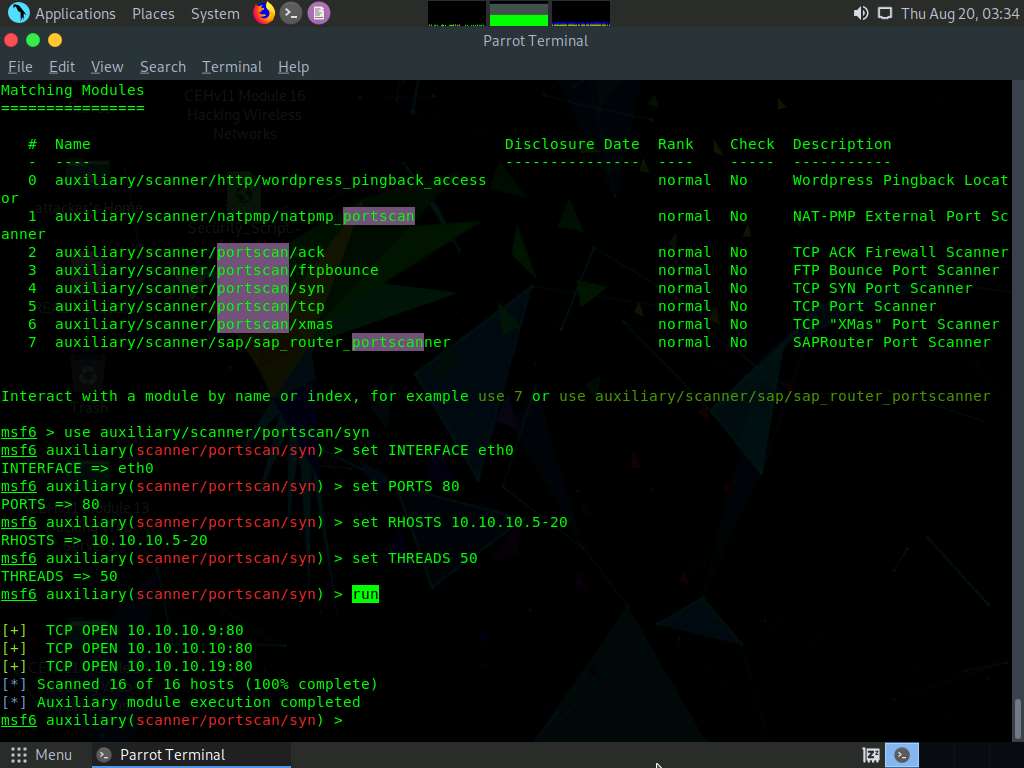
Task: Open the Search menu
Action: click(163, 67)
